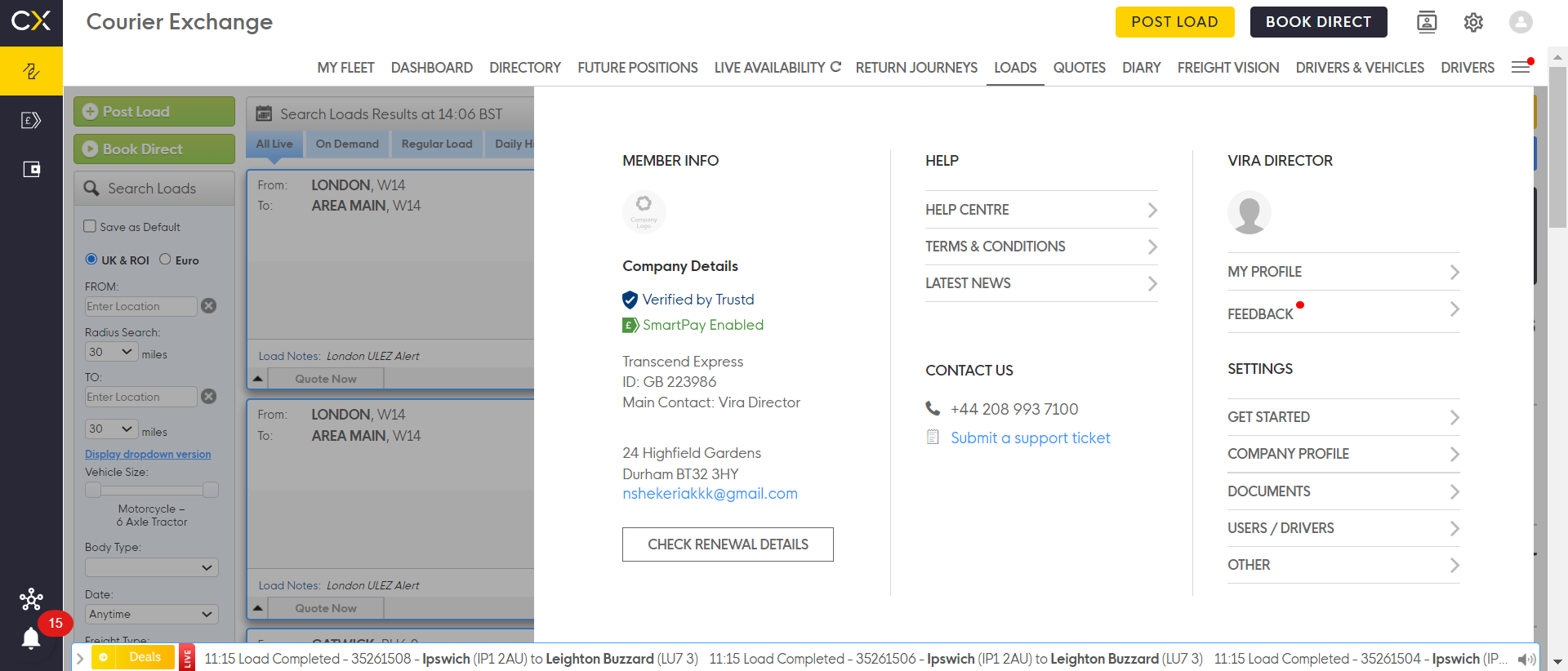Open Latest News
Viewport: 1568px width, 671px height.
pos(1041,283)
